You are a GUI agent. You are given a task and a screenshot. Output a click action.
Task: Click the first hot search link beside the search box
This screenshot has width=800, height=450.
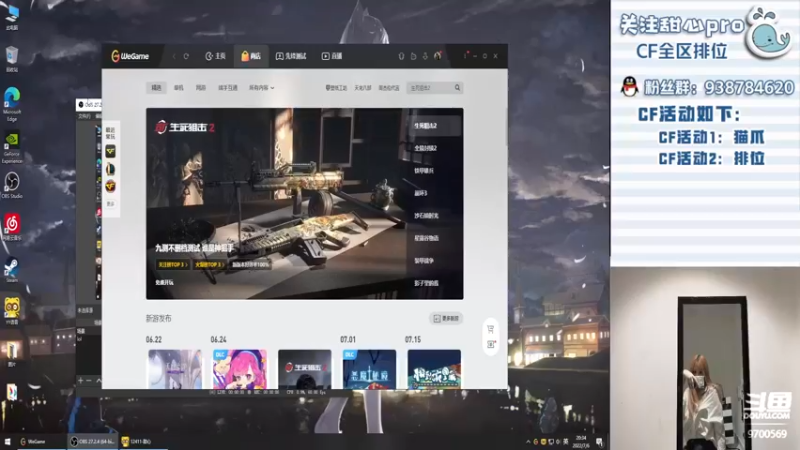336,88
